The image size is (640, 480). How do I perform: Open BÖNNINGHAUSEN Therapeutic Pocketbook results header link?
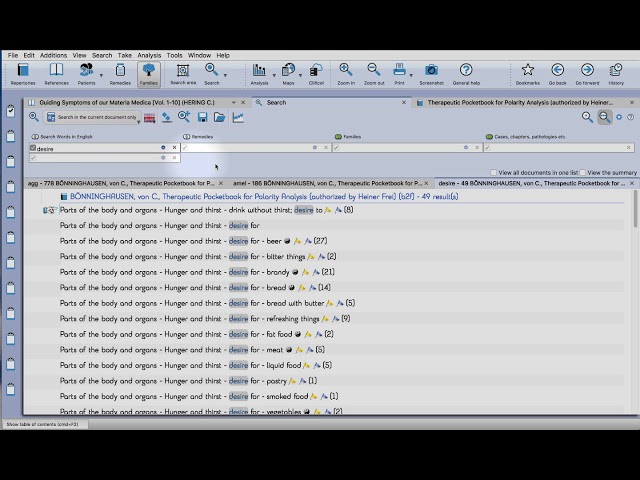coord(264,197)
